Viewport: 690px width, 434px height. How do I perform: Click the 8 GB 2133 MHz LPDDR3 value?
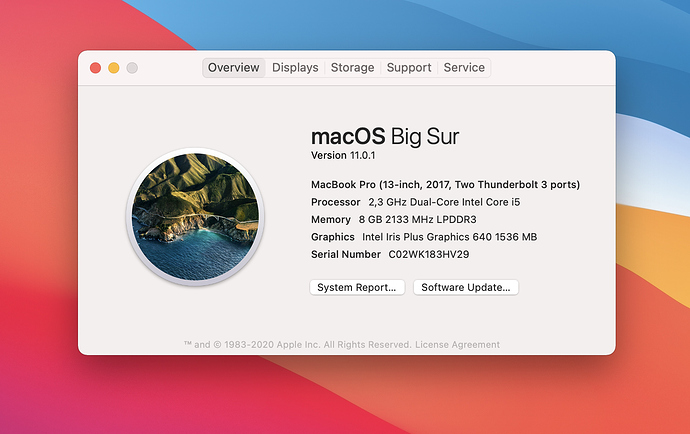click(417, 219)
